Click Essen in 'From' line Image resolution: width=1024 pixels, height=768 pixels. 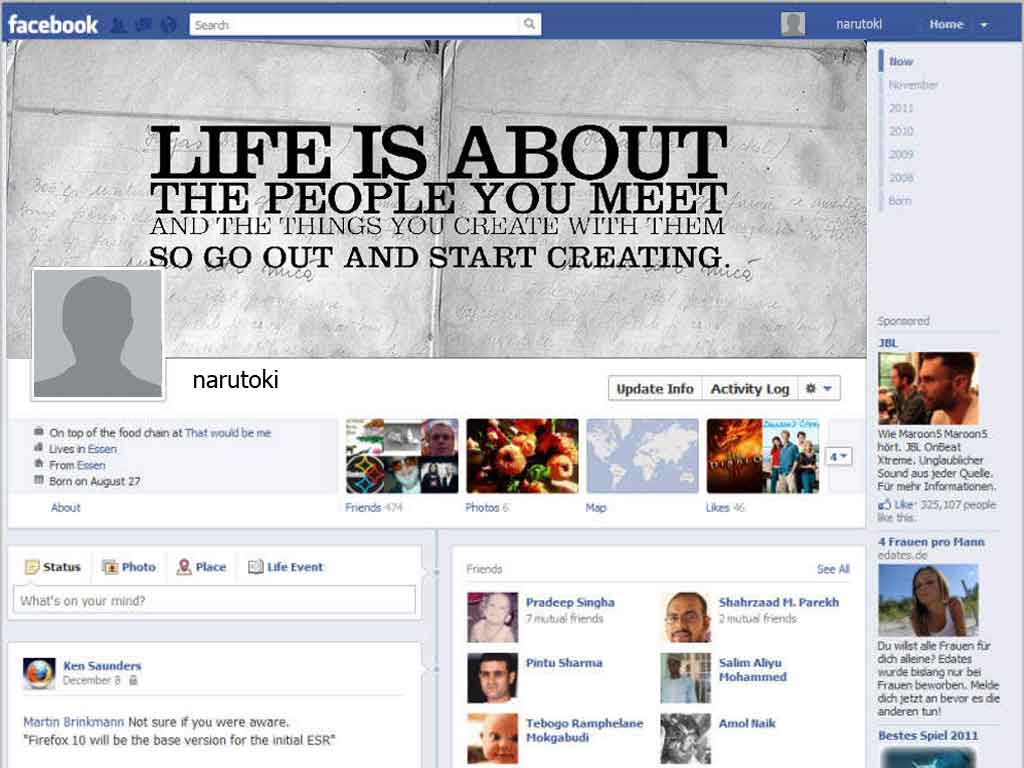click(x=91, y=465)
